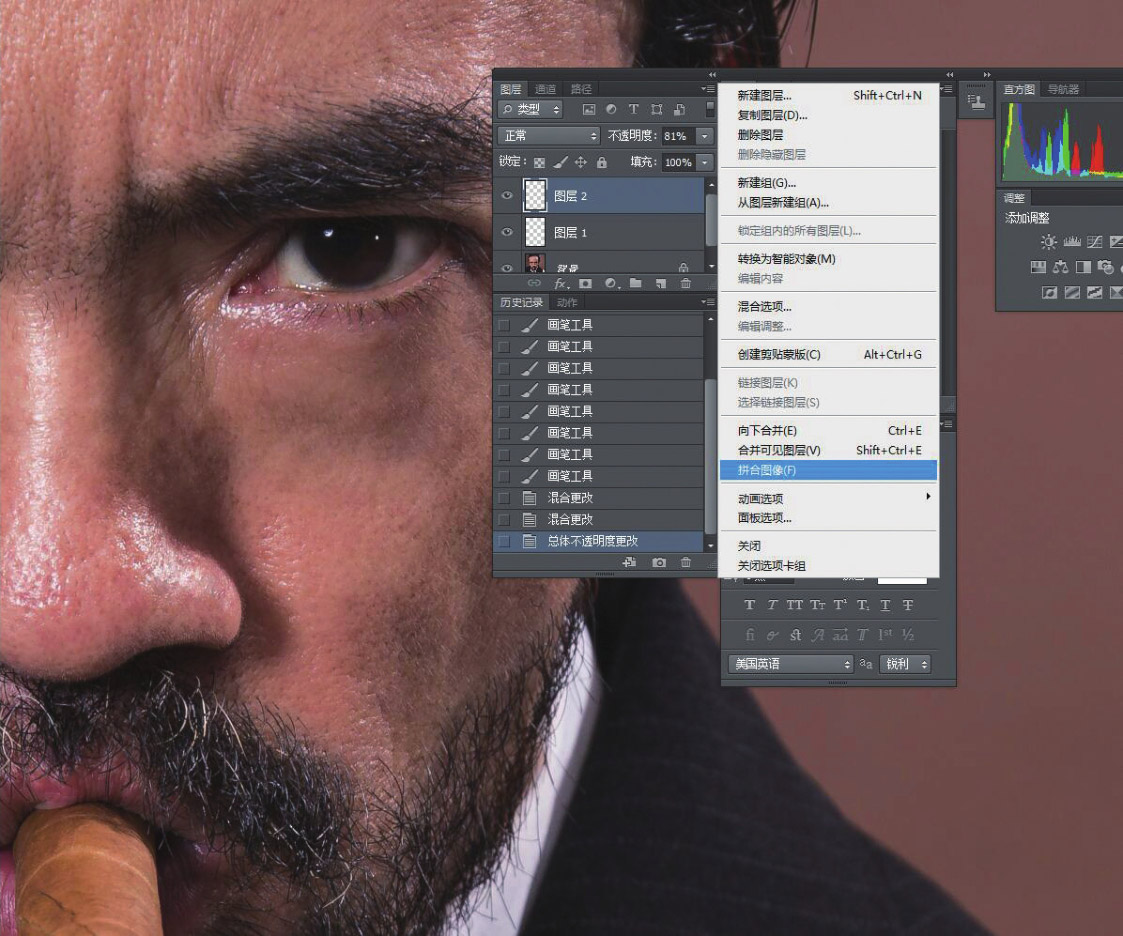This screenshot has width=1123, height=936.
Task: Toggle visibility of 图层 1
Action: tap(507, 233)
